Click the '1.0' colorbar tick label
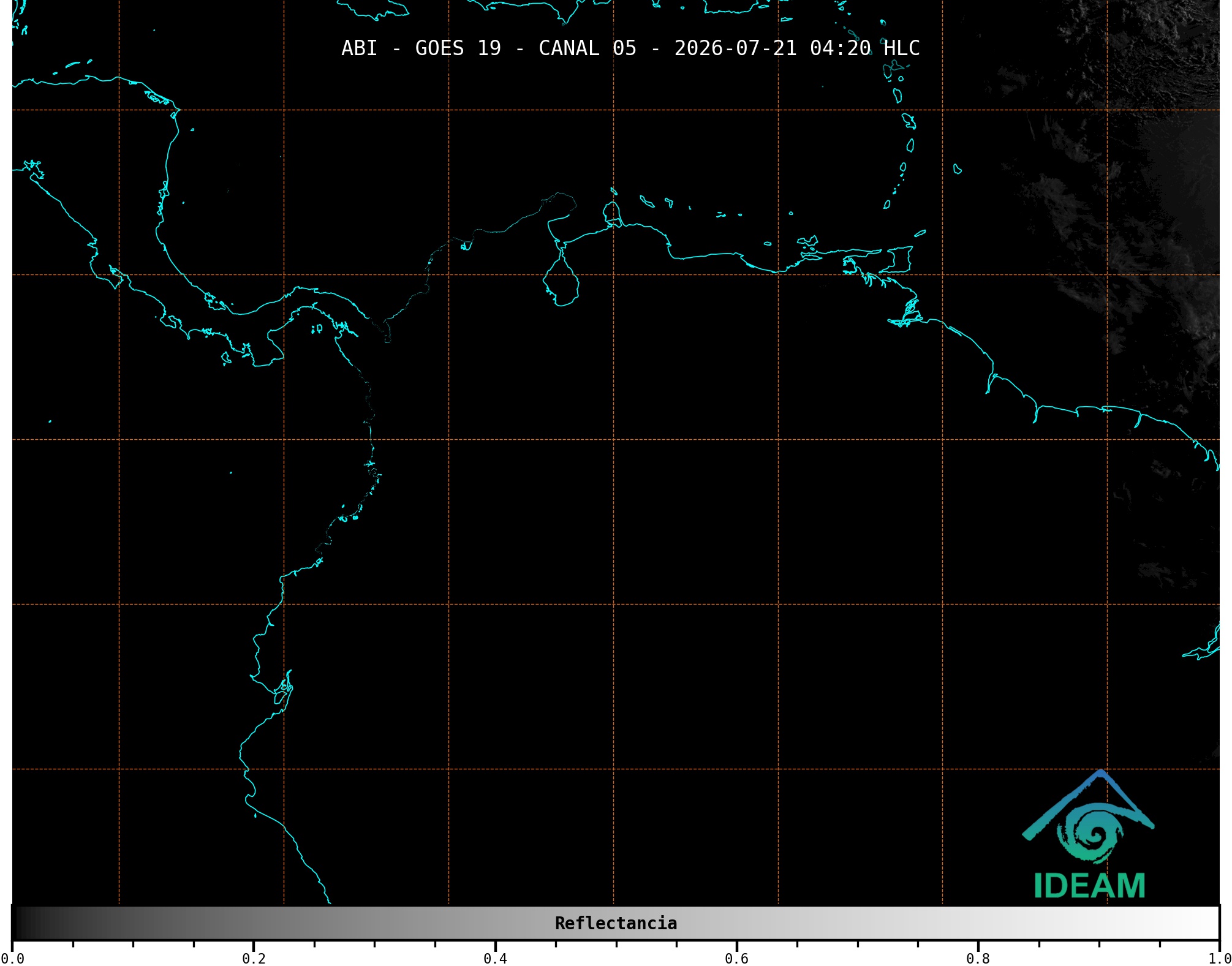The height and width of the screenshot is (966, 1232). click(x=1220, y=959)
